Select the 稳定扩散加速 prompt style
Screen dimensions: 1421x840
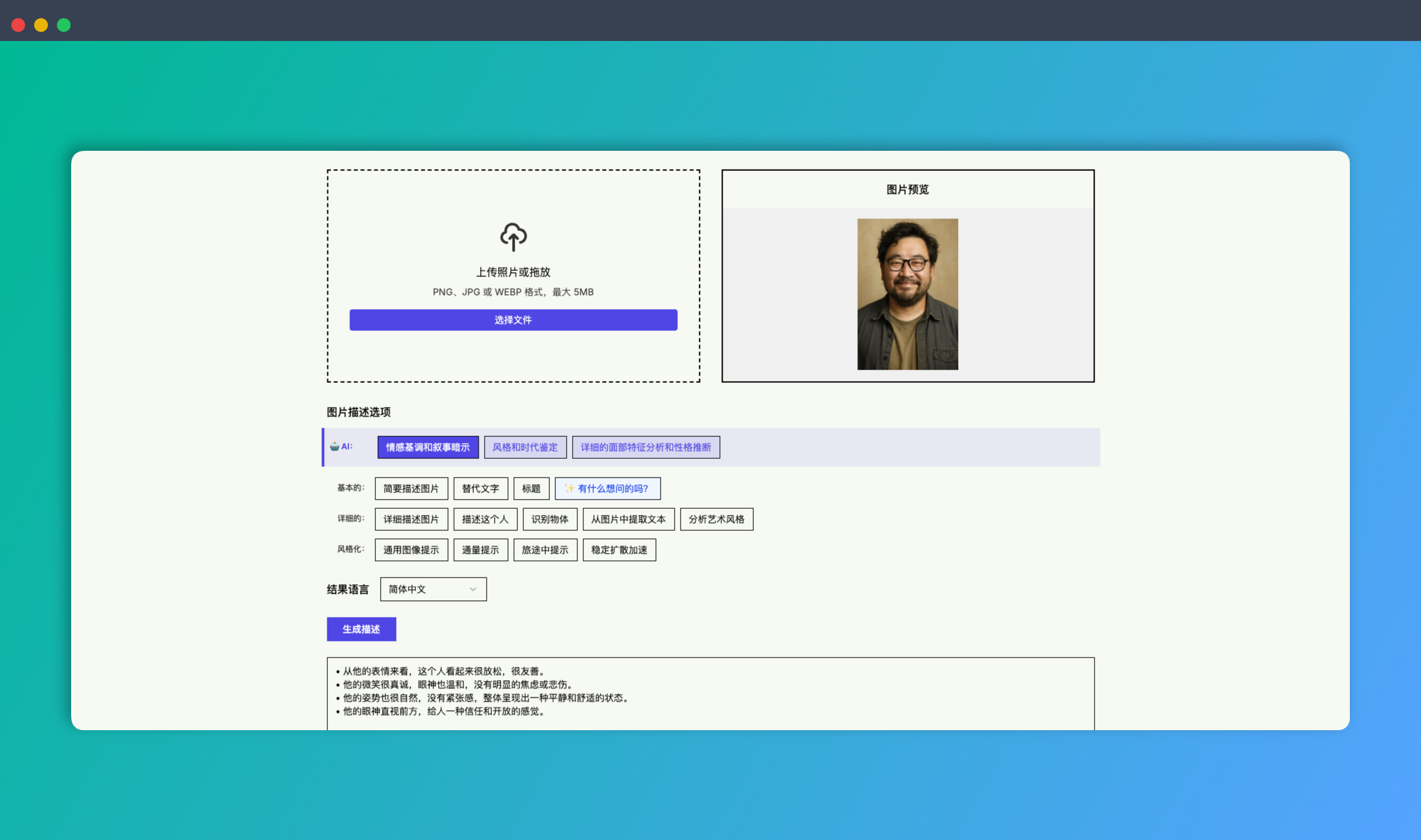tap(619, 550)
